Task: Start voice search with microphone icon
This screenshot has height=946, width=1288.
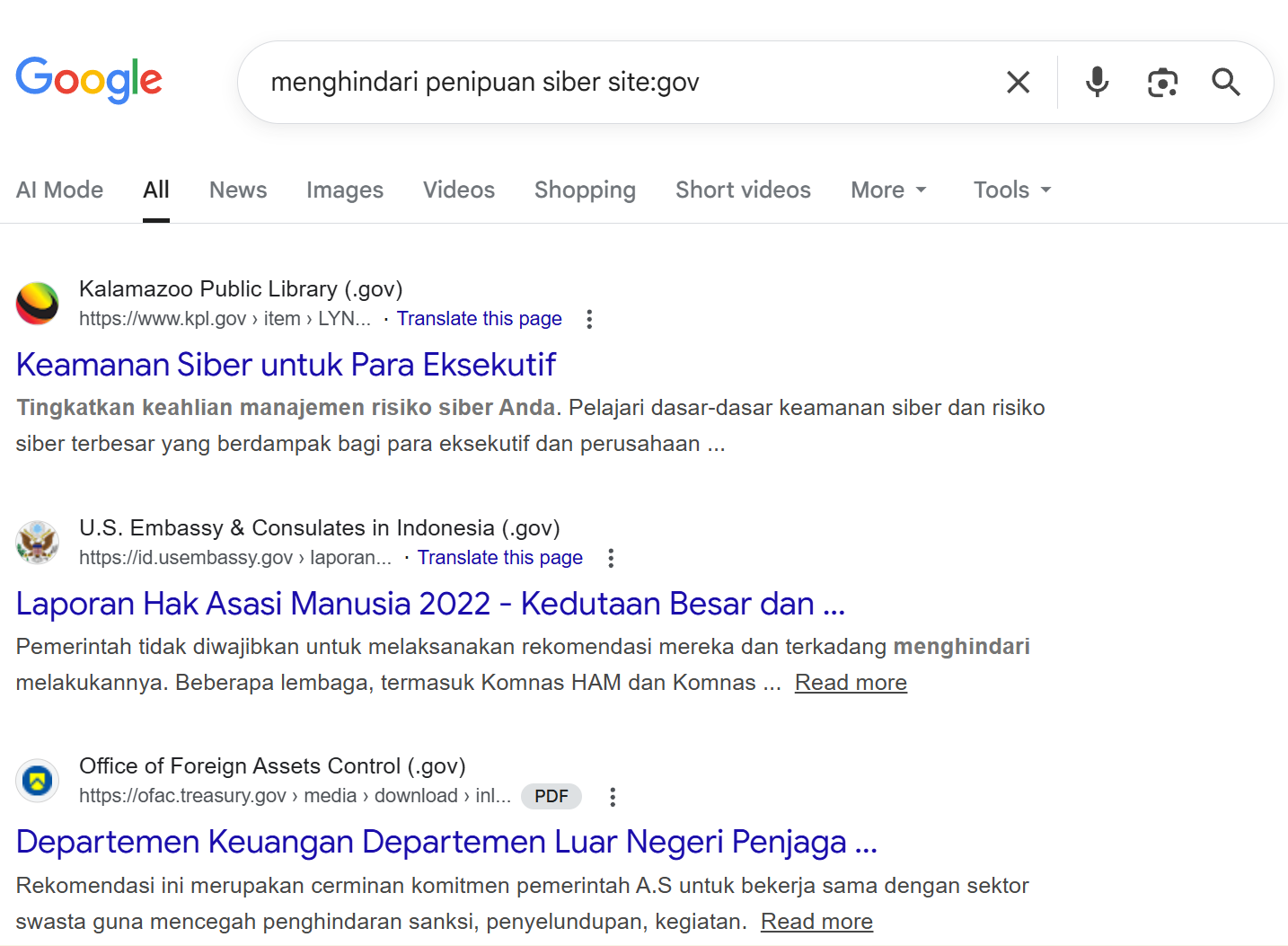Action: coord(1097,83)
